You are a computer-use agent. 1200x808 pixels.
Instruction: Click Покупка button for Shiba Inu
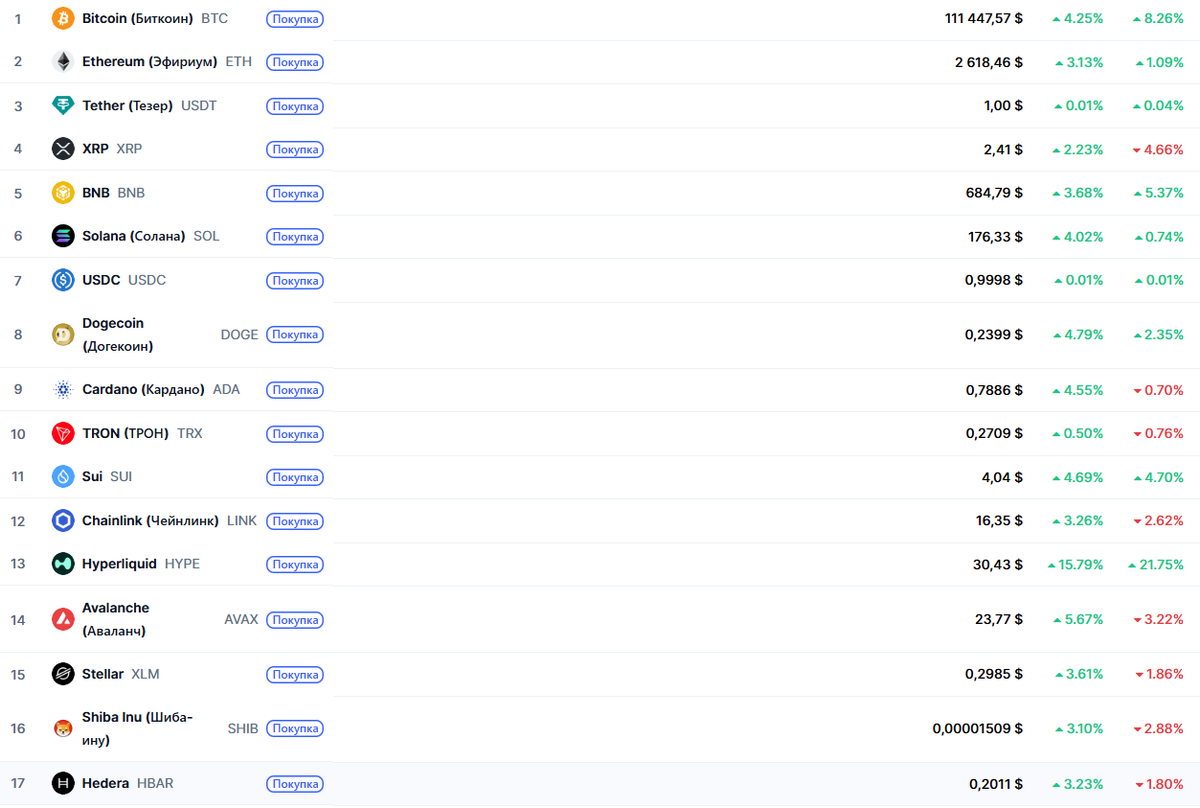[x=295, y=729]
